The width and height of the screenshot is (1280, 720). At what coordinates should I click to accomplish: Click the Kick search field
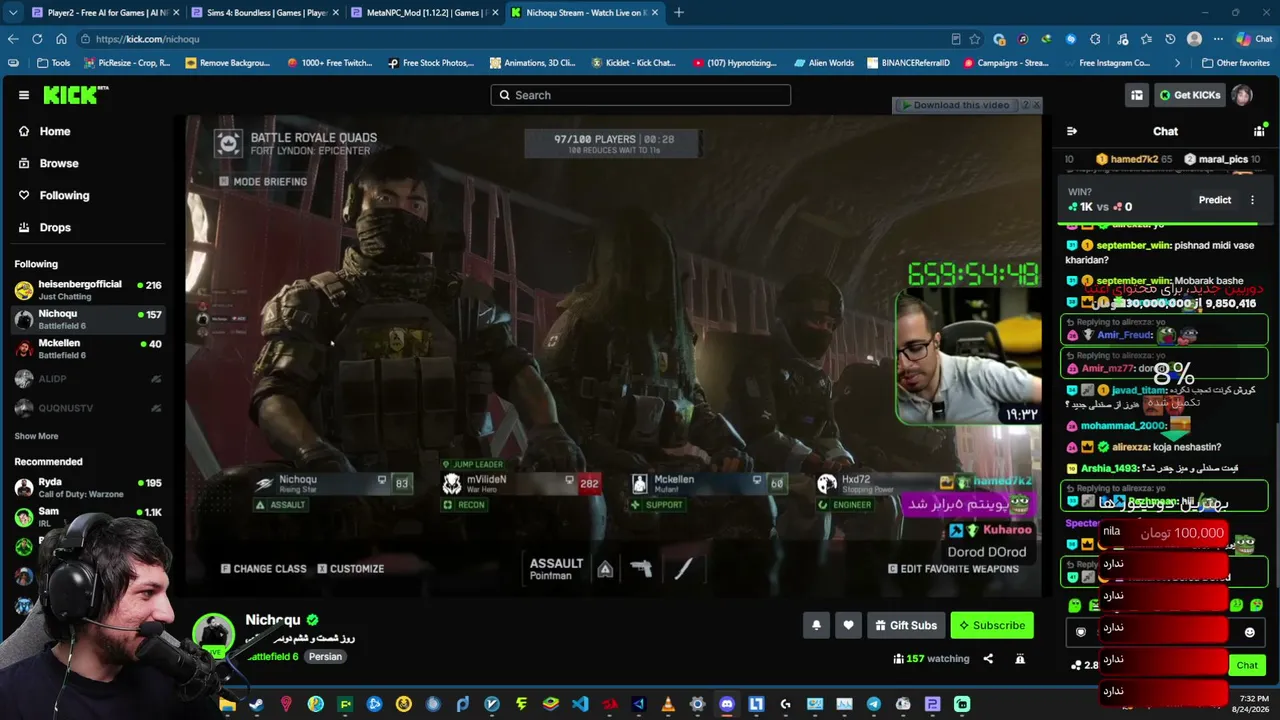pyautogui.click(x=641, y=95)
